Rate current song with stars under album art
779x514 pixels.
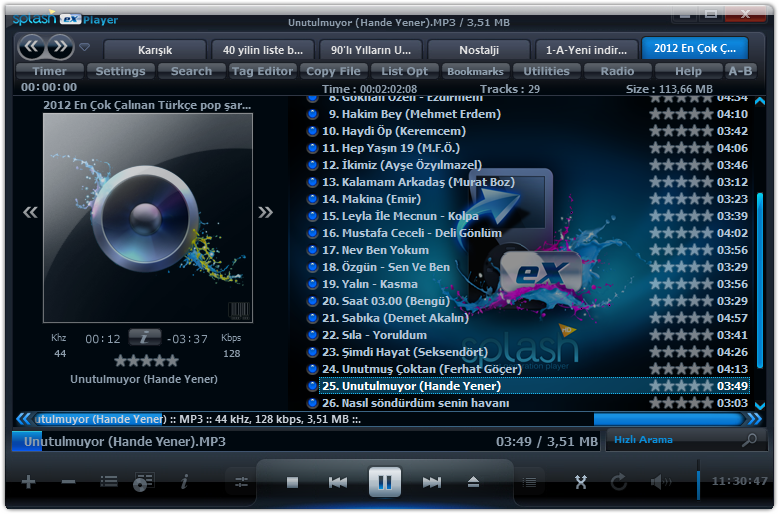pyautogui.click(x=146, y=361)
